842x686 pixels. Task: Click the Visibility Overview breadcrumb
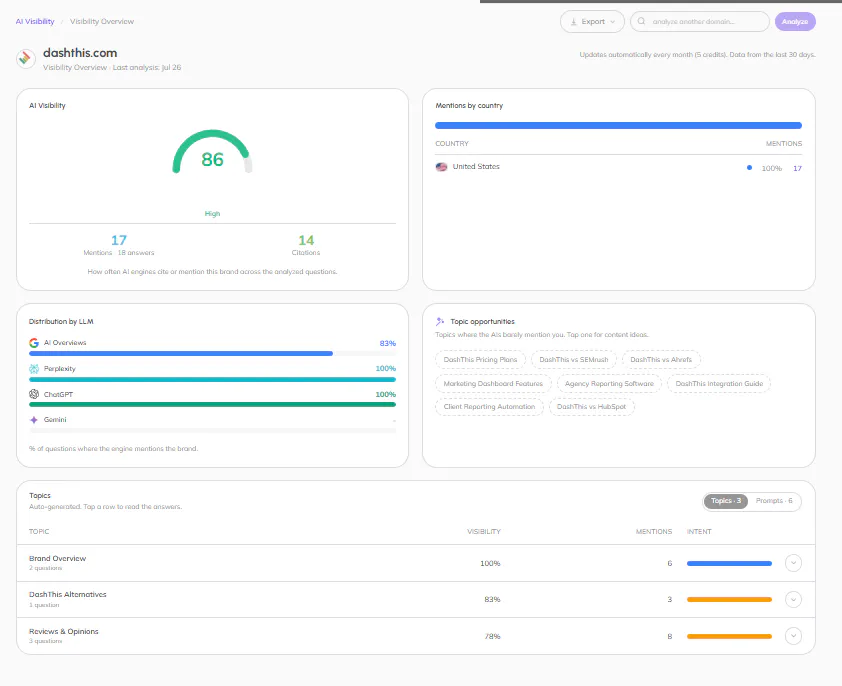tap(102, 21)
